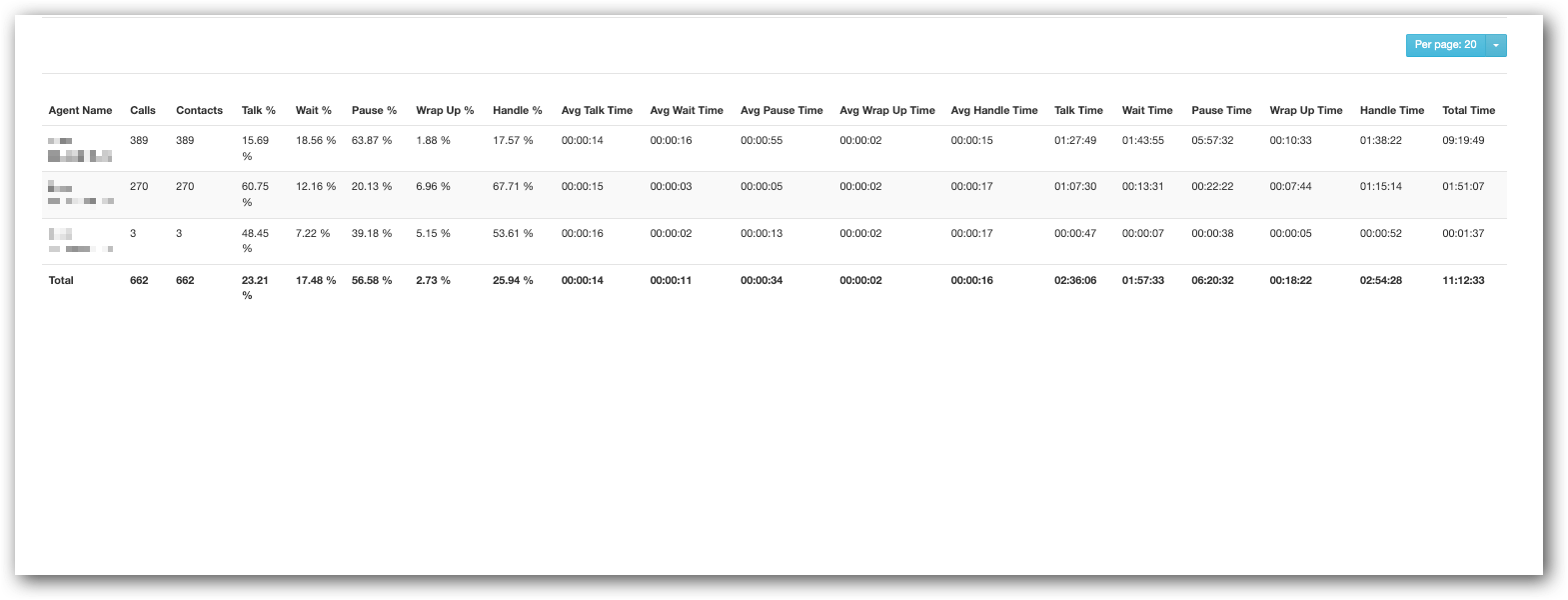The height and width of the screenshot is (600, 1568).
Task: Select the Wait Time value 01:43:55
Action: [x=1143, y=141]
